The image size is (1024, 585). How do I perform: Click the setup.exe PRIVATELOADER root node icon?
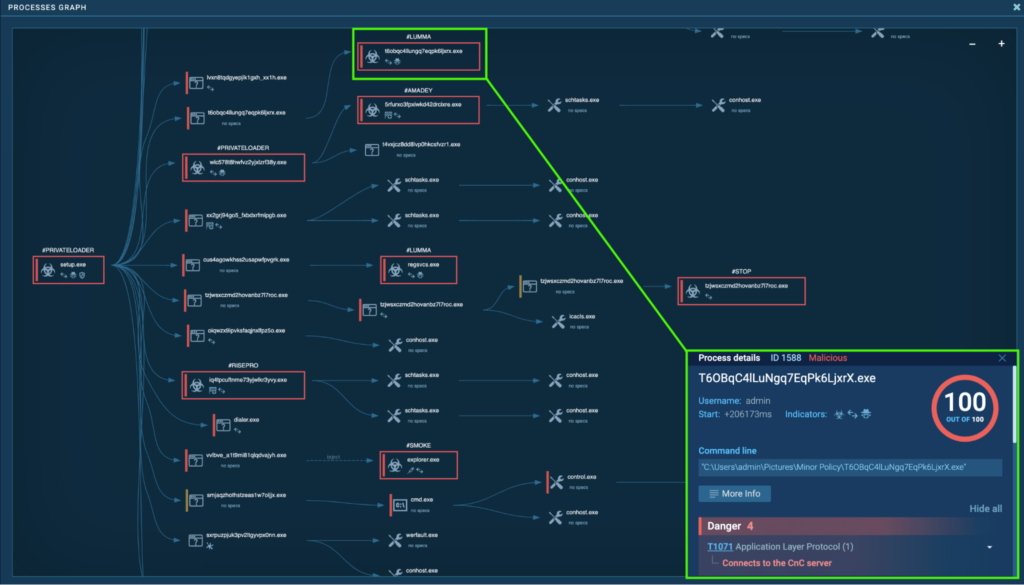point(48,269)
